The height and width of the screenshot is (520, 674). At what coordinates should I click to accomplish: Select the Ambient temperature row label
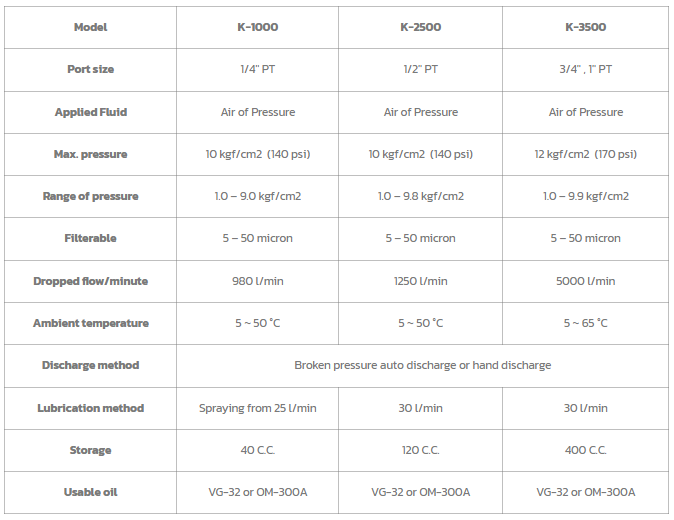coord(90,323)
